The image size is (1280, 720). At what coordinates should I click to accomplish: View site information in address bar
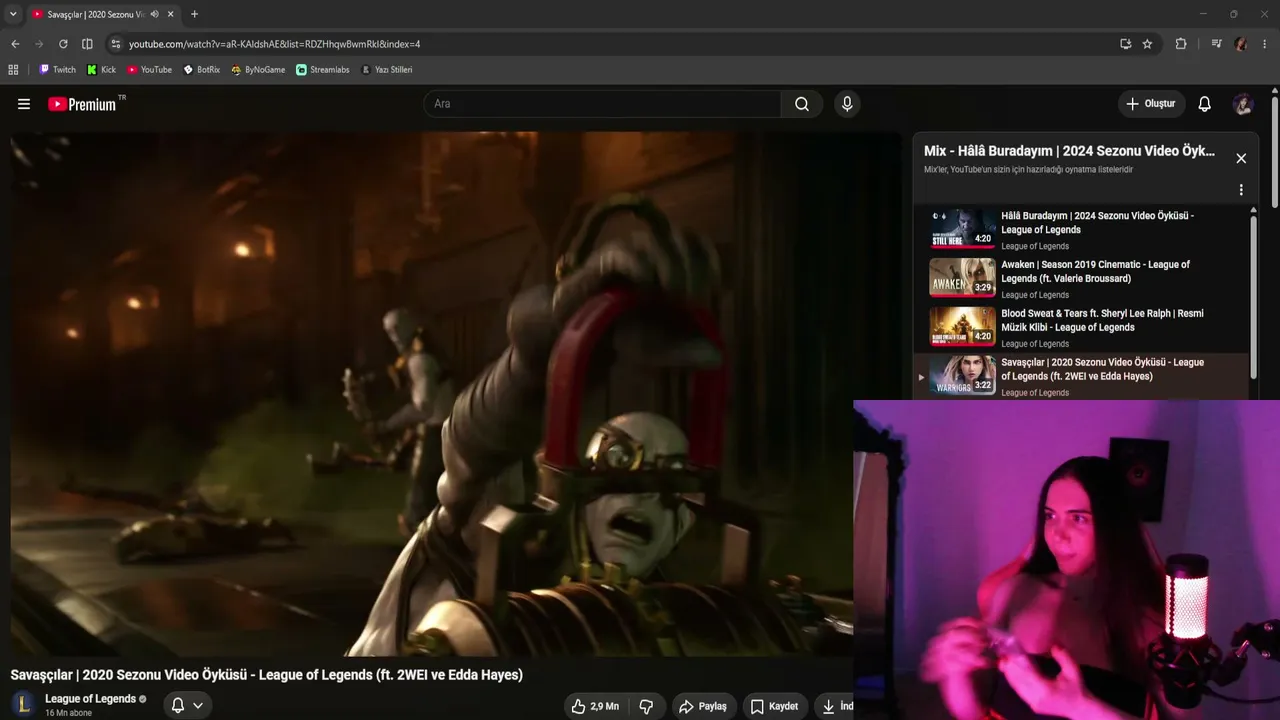[x=116, y=44]
